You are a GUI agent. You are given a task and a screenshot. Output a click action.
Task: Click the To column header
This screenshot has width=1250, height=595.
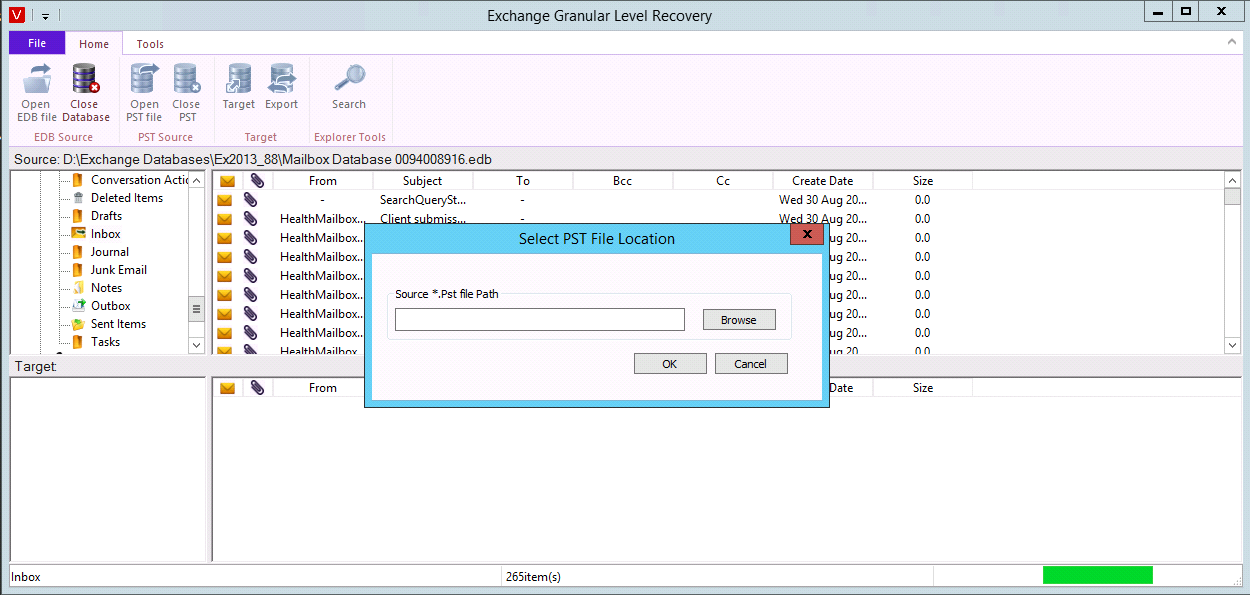(x=523, y=181)
